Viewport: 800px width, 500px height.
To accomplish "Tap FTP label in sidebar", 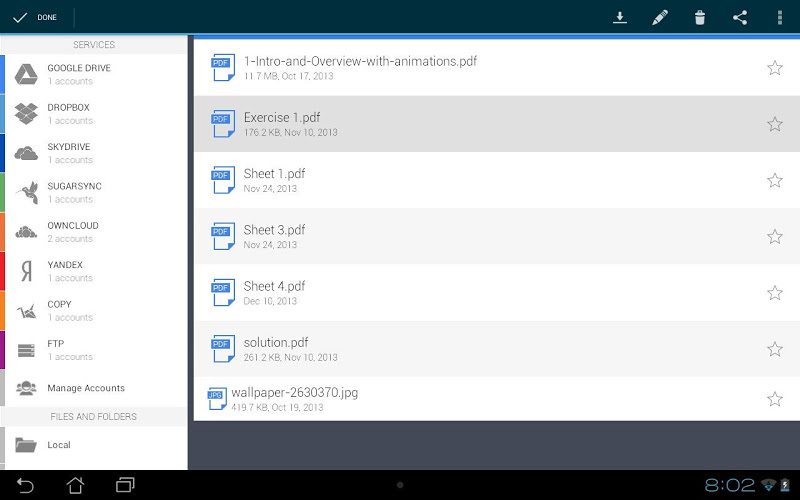I will (x=56, y=343).
